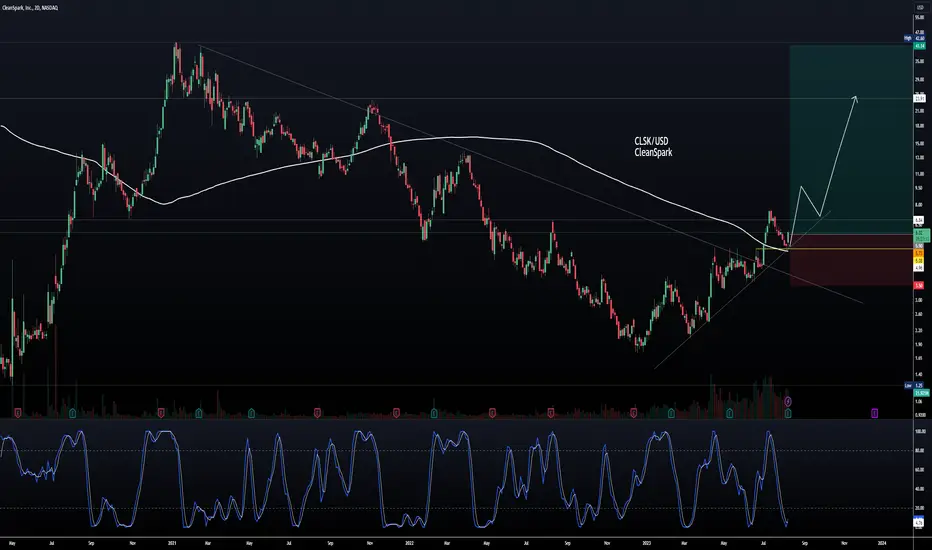Click the 2022 label on the time axis
Screen dimensions: 932x550
(409, 543)
